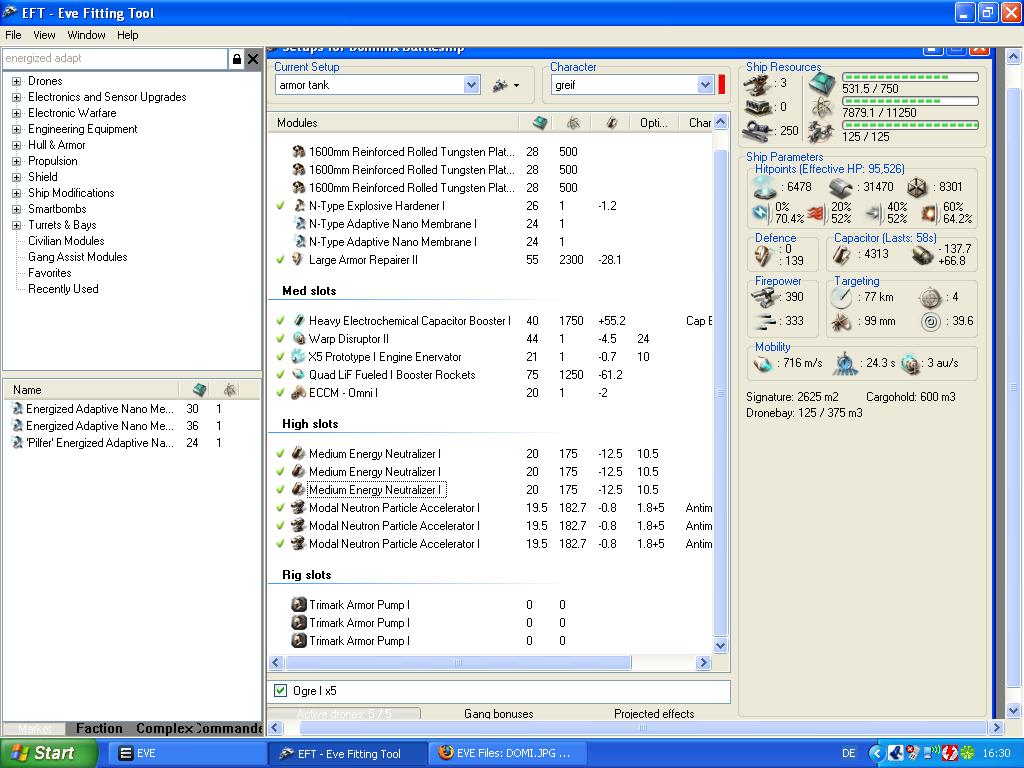Image resolution: width=1024 pixels, height=768 pixels.
Task: Toggle the Quad LiF Fueled I Booster Rockets checkmark
Action: (x=280, y=374)
